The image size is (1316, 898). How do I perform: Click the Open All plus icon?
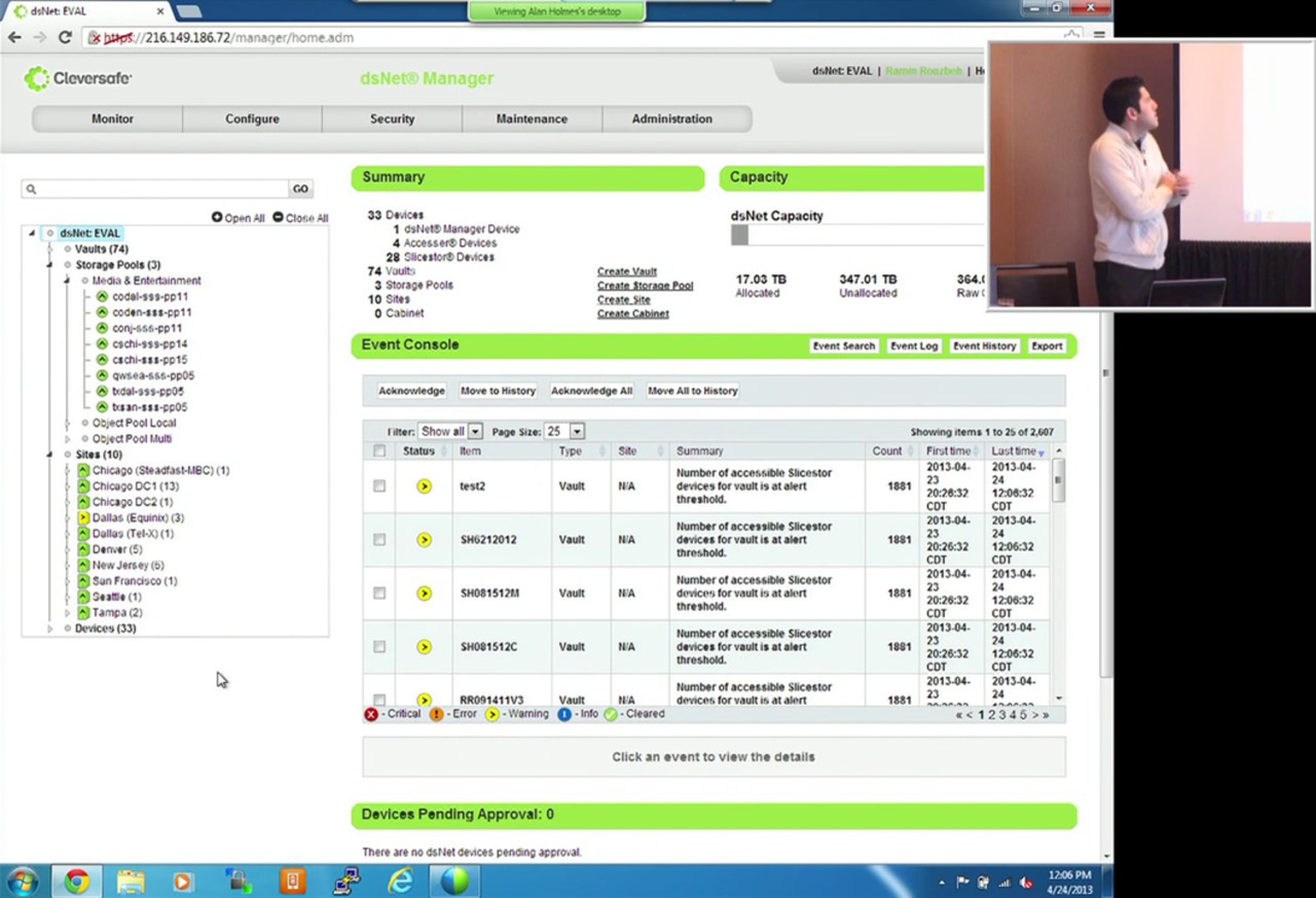coord(217,217)
